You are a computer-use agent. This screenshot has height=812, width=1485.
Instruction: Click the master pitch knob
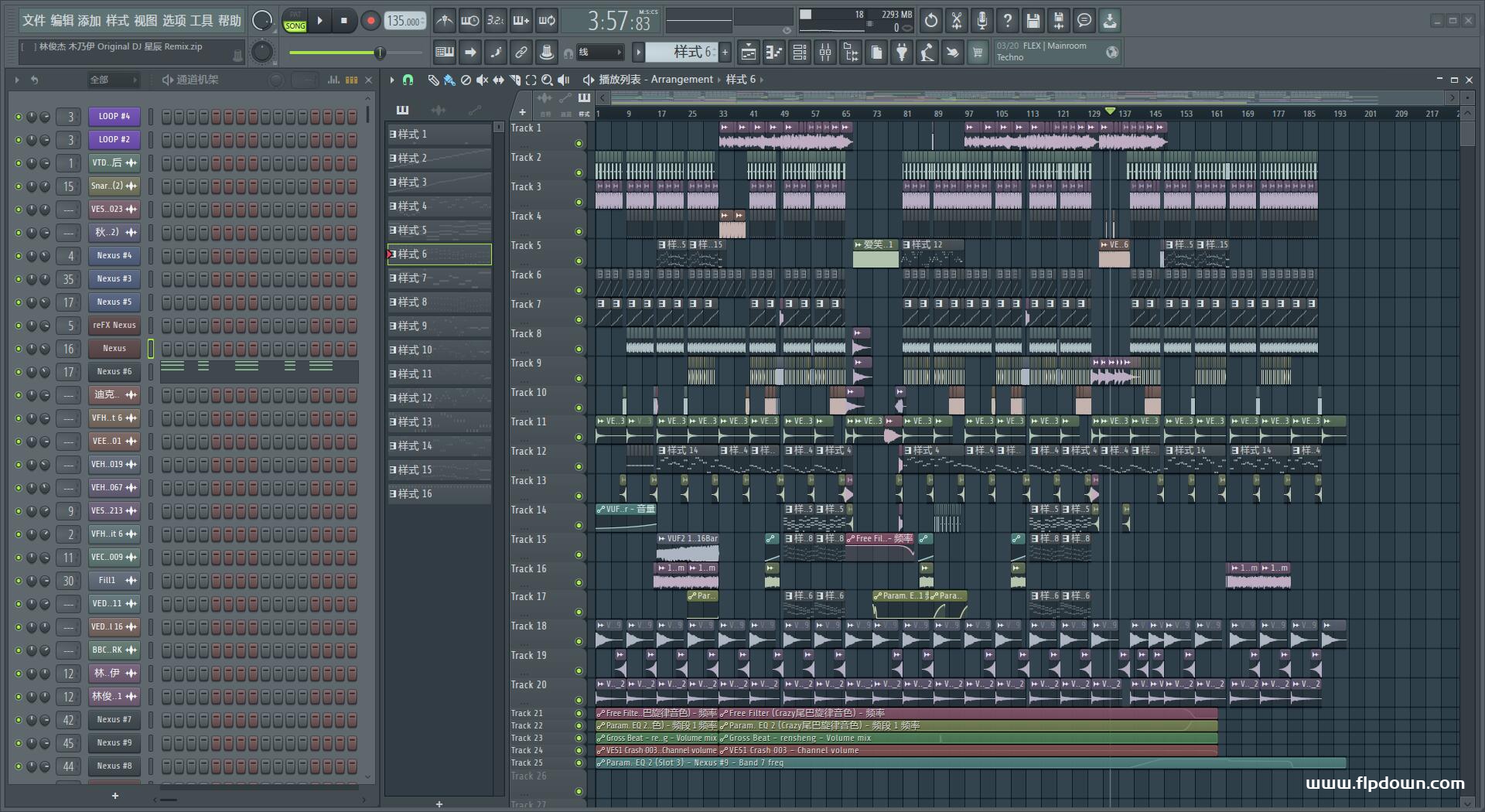click(x=262, y=52)
